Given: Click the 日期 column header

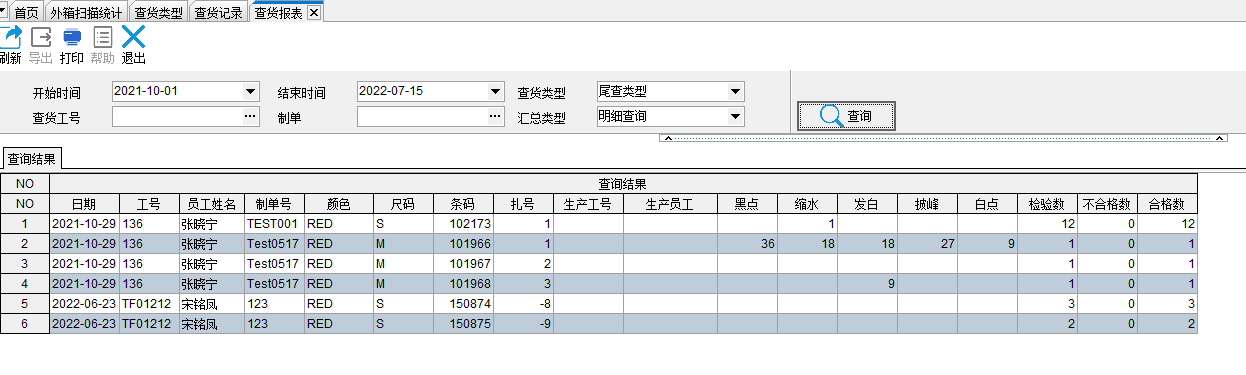Looking at the screenshot, I should click(84, 204).
